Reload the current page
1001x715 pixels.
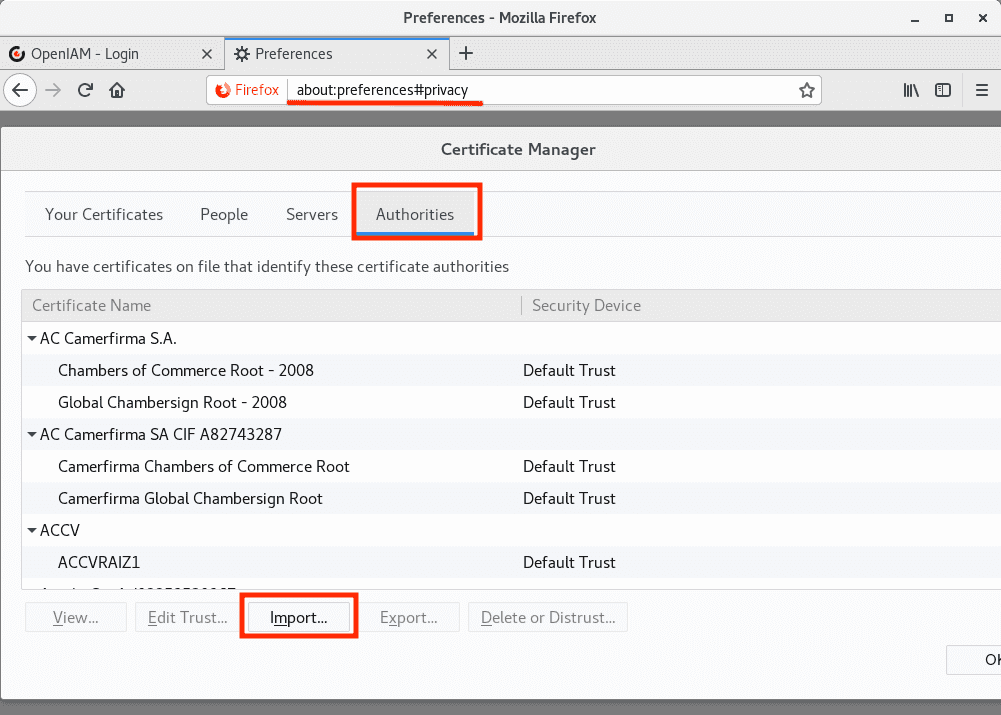tap(86, 90)
